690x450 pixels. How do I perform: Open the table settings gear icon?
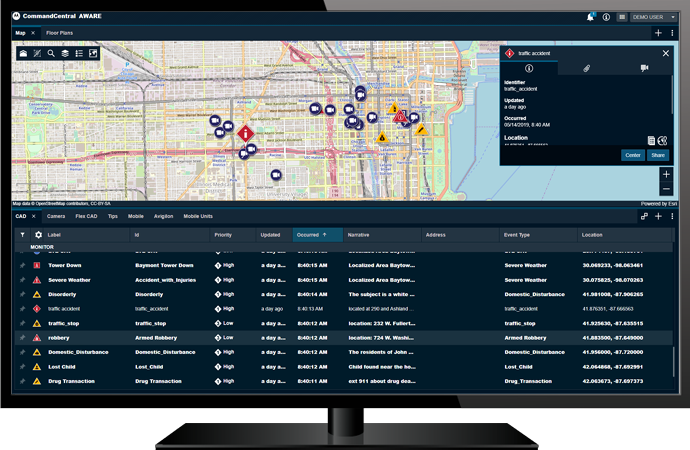click(39, 235)
